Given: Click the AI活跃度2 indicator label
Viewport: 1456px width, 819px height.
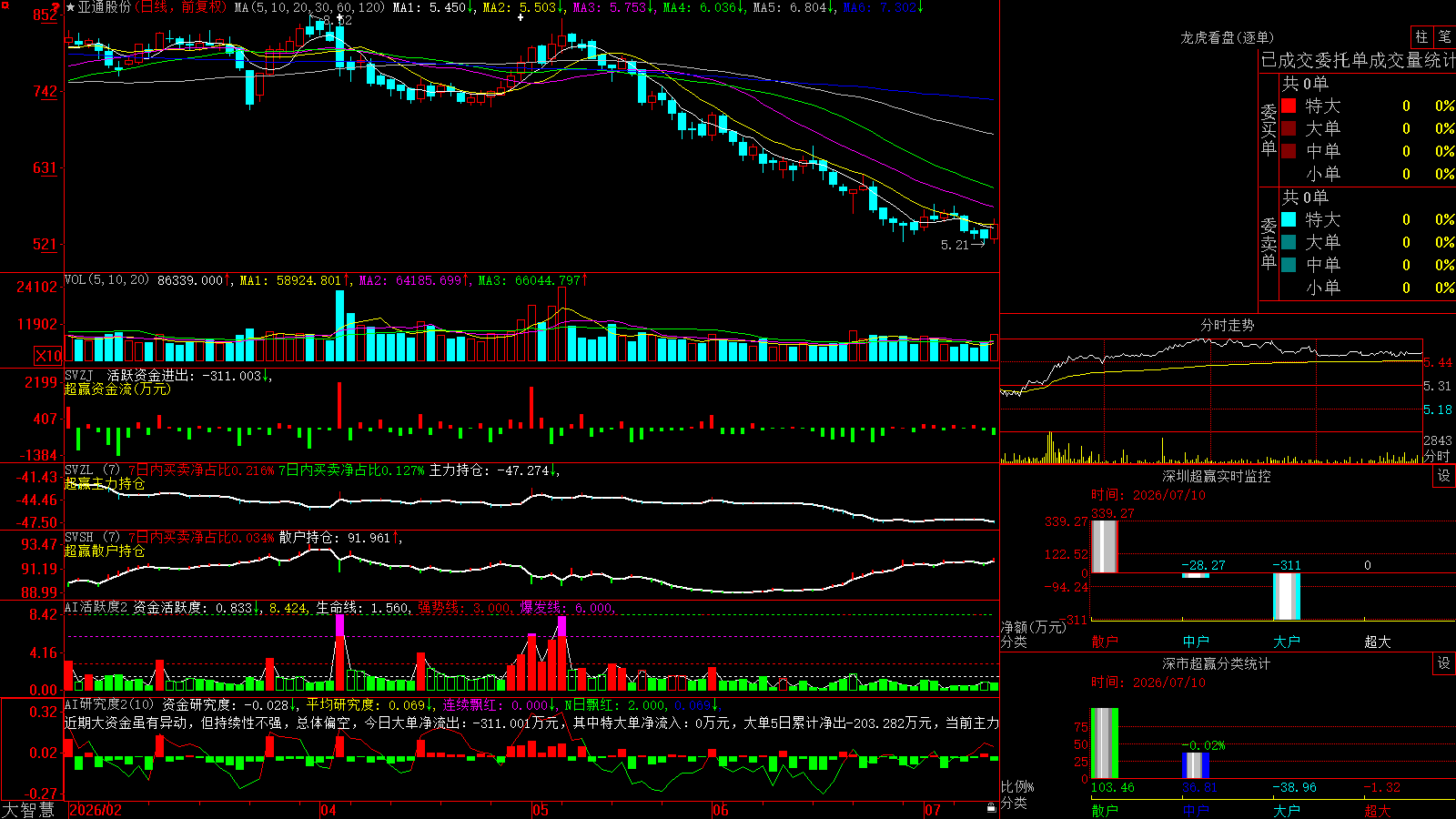Looking at the screenshot, I should (96, 607).
